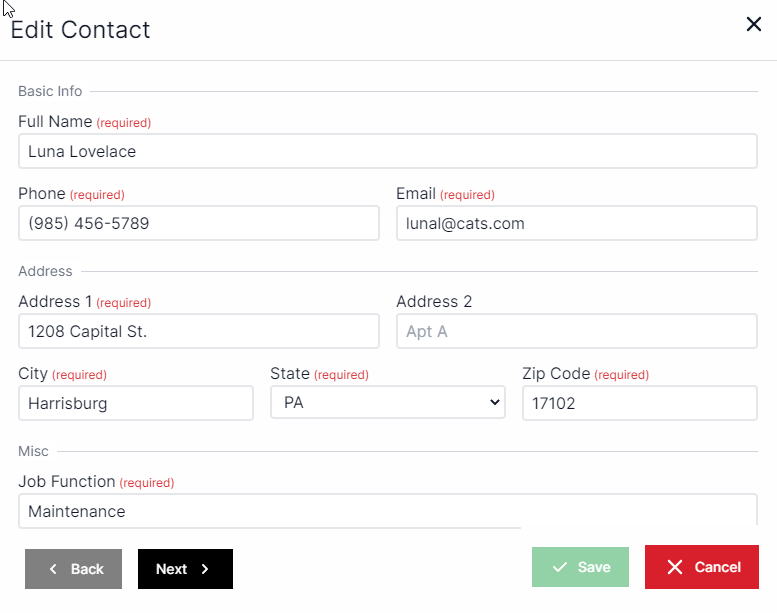Viewport: 777px width, 613px height.
Task: Open the State dropdown showing PA
Action: (x=388, y=403)
